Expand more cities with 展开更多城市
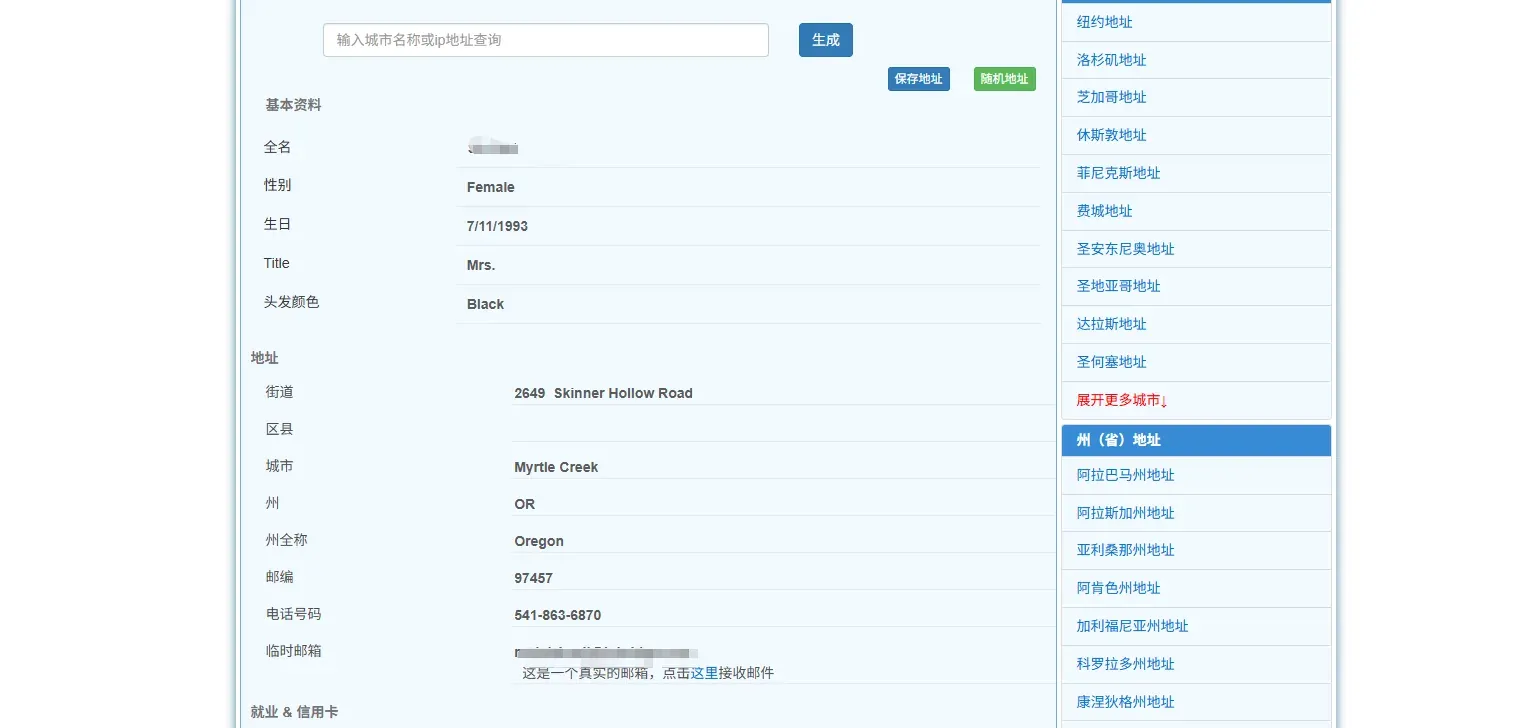 tap(1122, 400)
